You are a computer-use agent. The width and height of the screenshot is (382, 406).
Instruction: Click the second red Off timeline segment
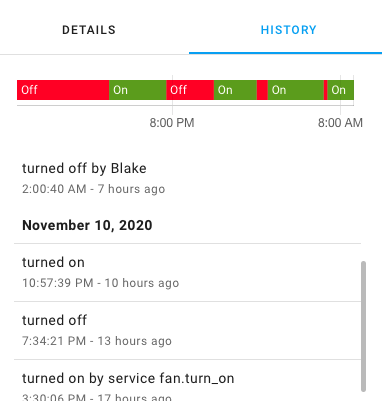pyautogui.click(x=190, y=90)
